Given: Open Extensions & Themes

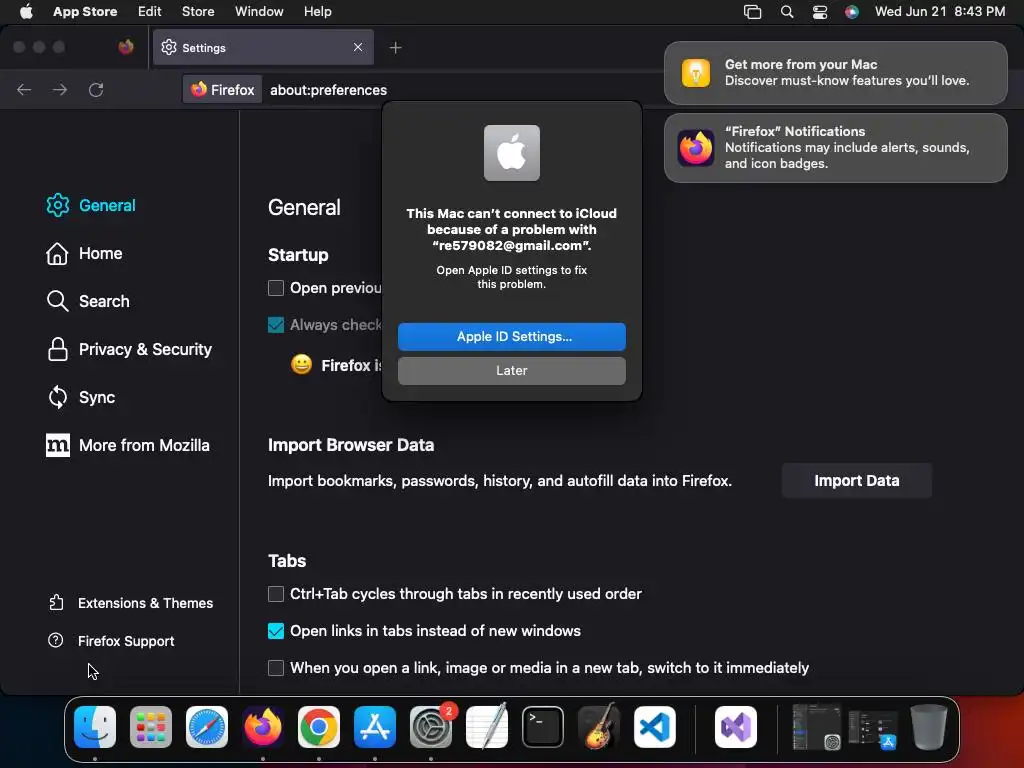Looking at the screenshot, I should pos(131,603).
